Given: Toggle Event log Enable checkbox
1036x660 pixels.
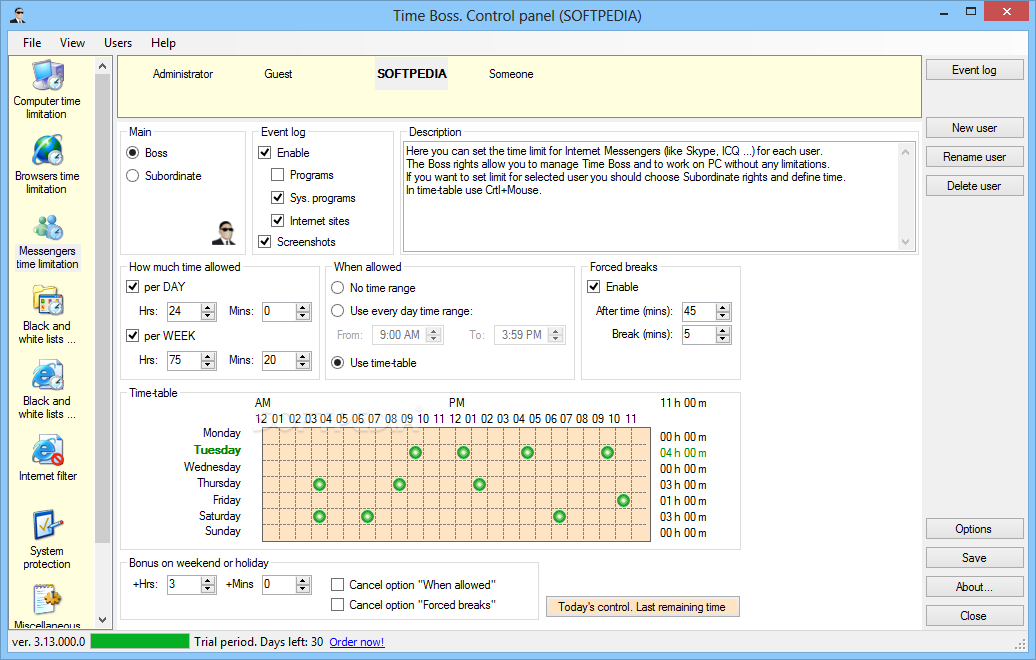Looking at the screenshot, I should pos(265,153).
